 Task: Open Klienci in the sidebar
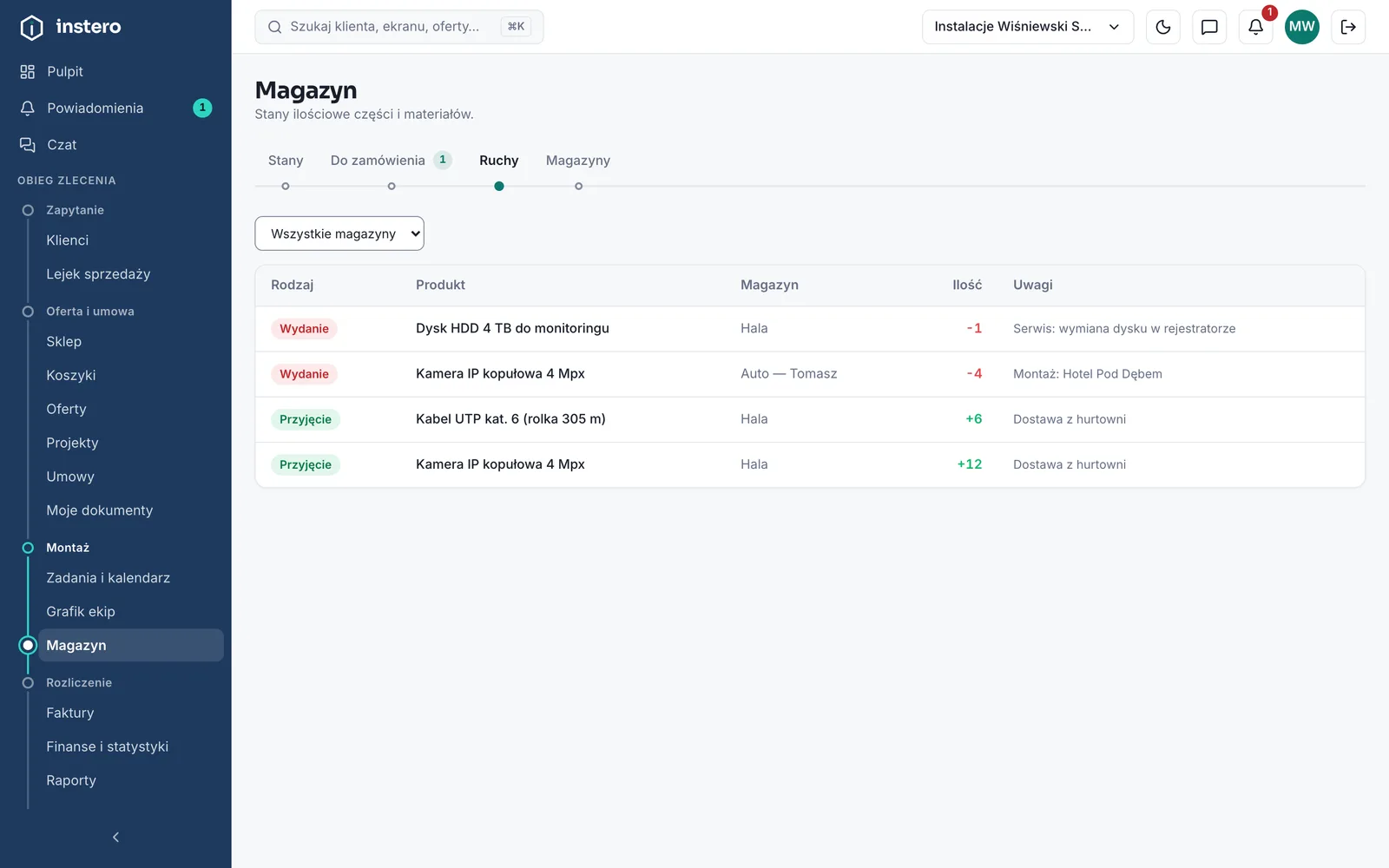point(68,240)
